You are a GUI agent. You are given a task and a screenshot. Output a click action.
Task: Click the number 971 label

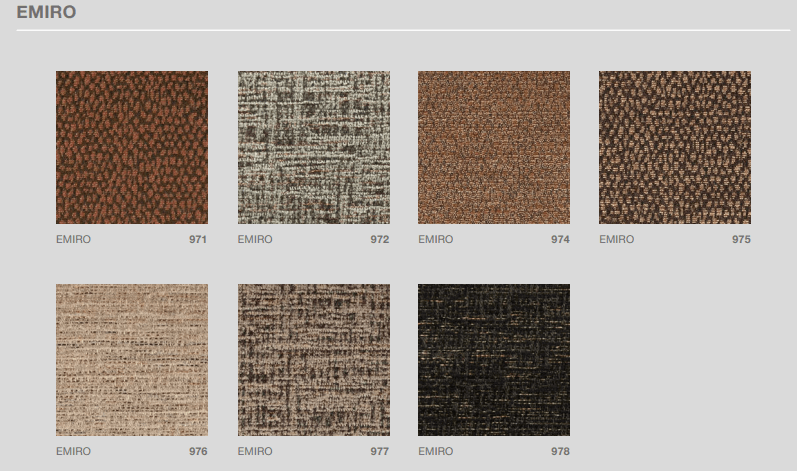click(x=198, y=239)
